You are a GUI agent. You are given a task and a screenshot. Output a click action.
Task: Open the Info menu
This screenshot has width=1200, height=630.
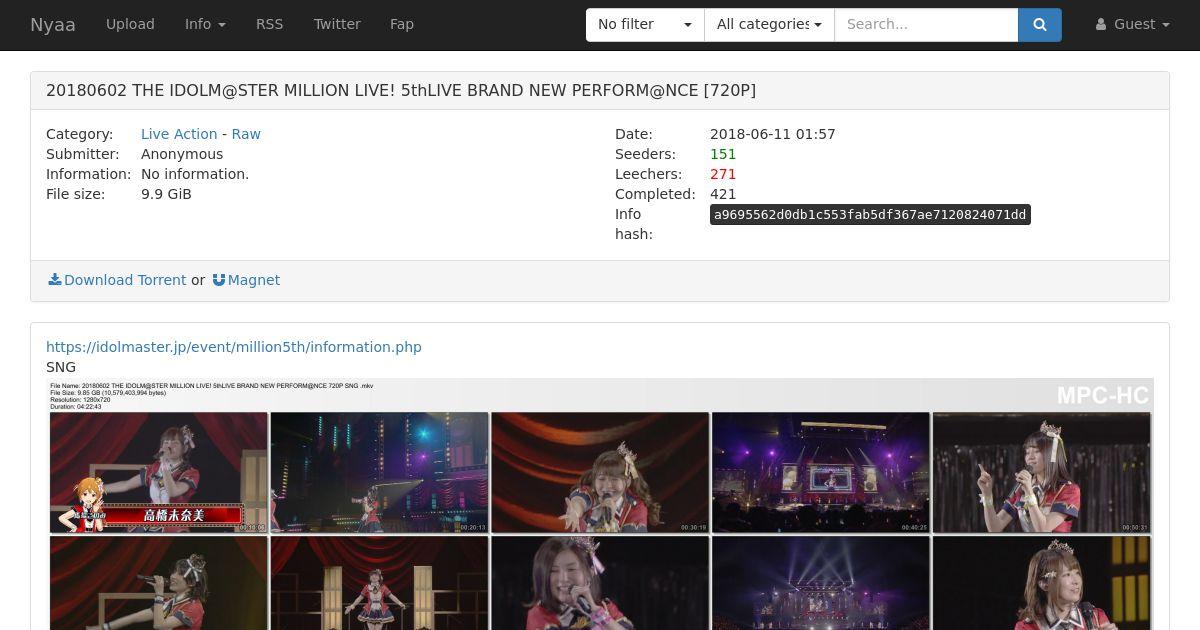205,24
